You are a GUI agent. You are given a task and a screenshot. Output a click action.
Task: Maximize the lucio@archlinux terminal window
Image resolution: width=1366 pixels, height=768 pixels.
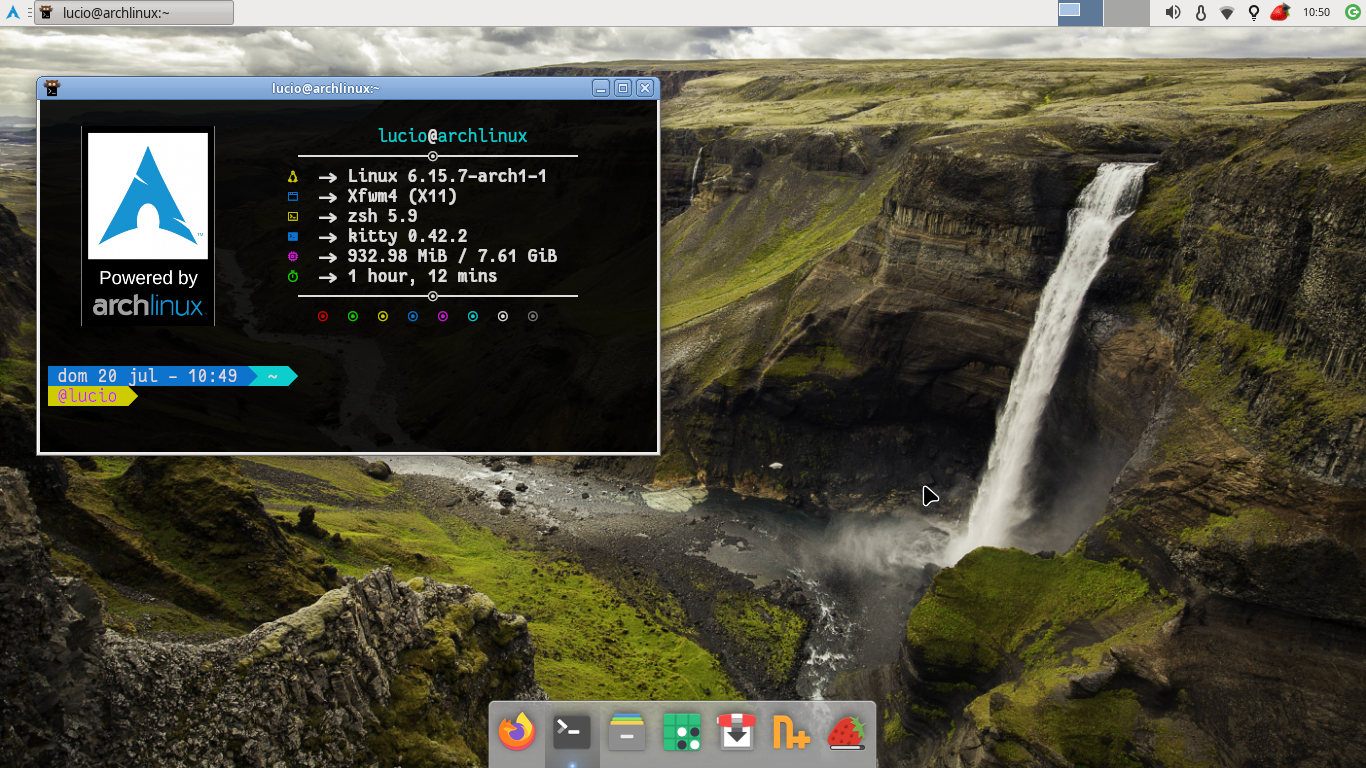coord(623,88)
